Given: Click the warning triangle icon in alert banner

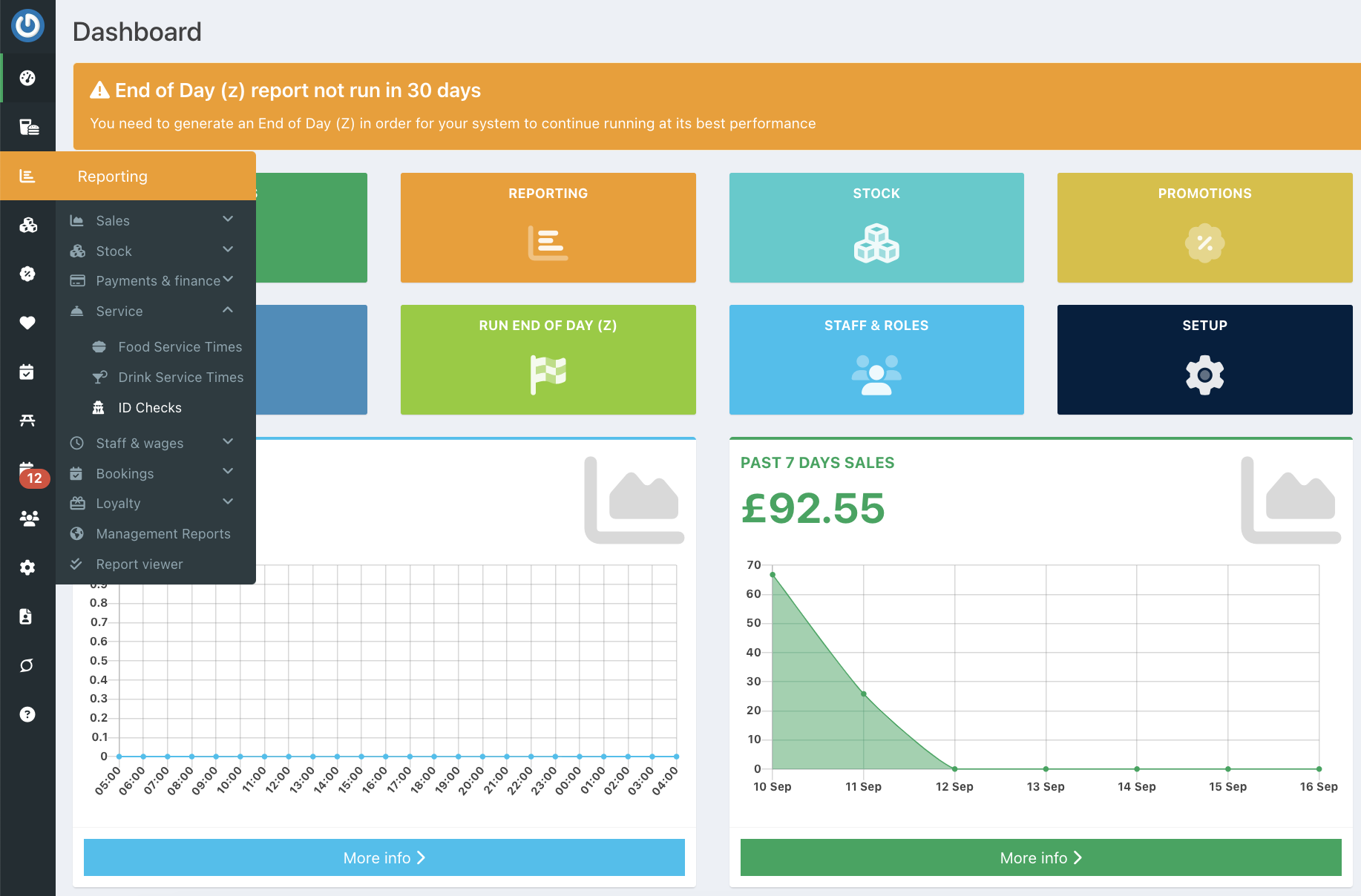Looking at the screenshot, I should coord(99,90).
